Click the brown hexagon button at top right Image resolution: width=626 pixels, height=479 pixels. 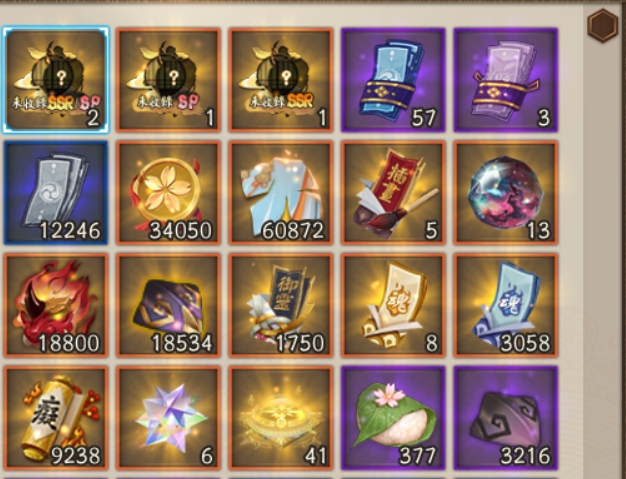pos(603,25)
